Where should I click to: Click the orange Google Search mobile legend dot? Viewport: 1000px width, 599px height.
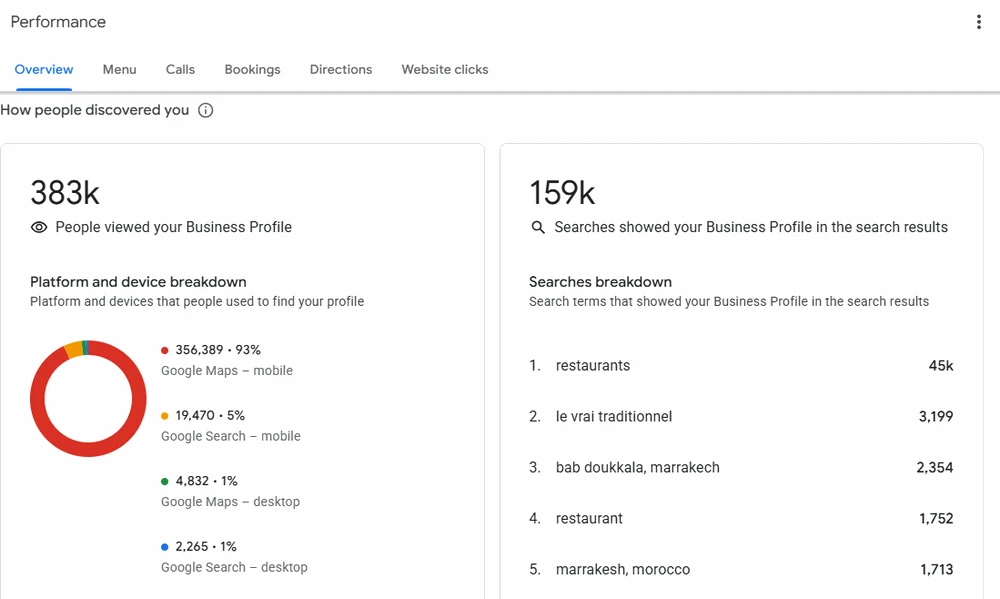(165, 416)
